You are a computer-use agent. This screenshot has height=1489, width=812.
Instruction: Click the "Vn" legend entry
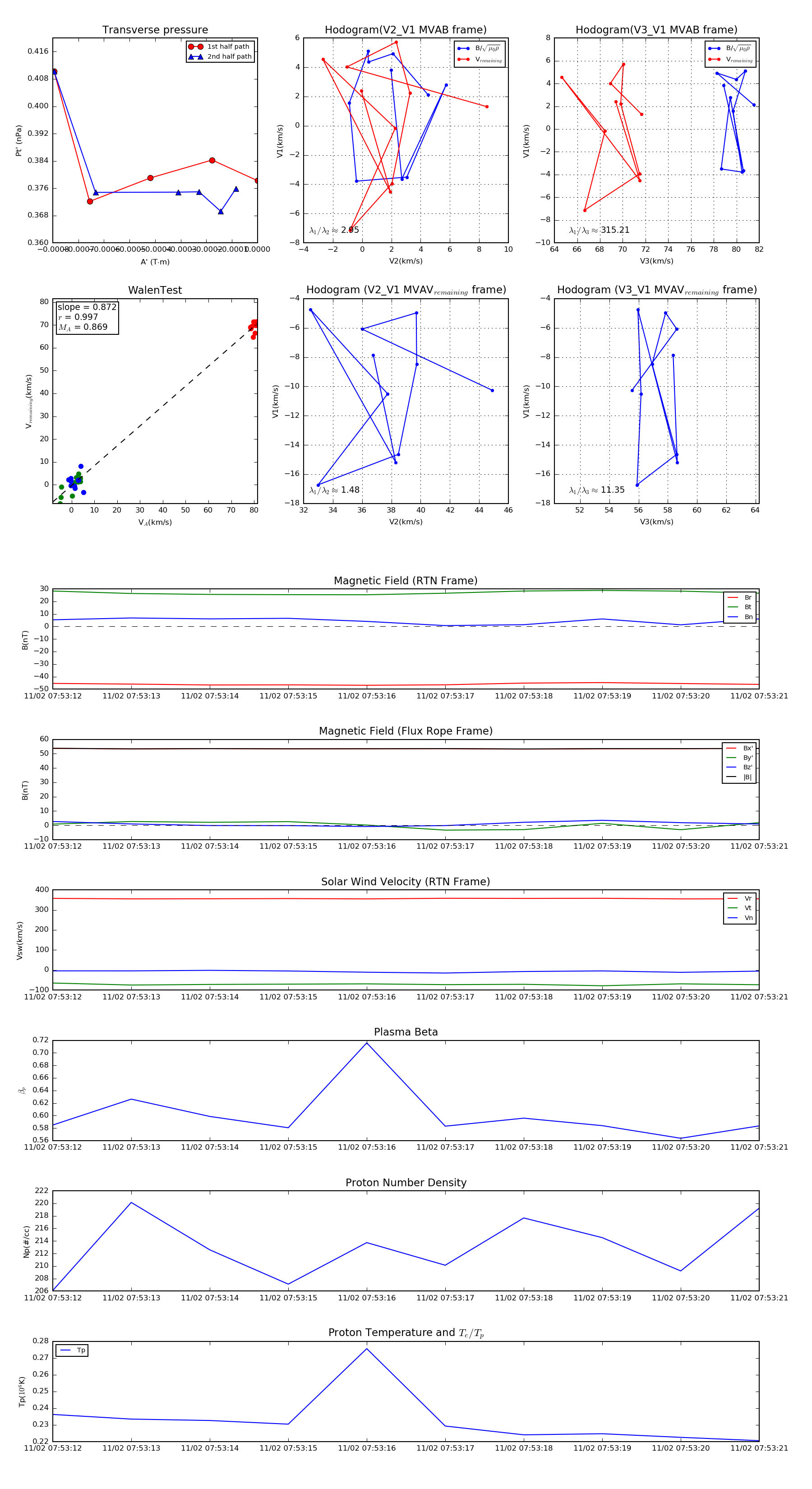coord(740,918)
